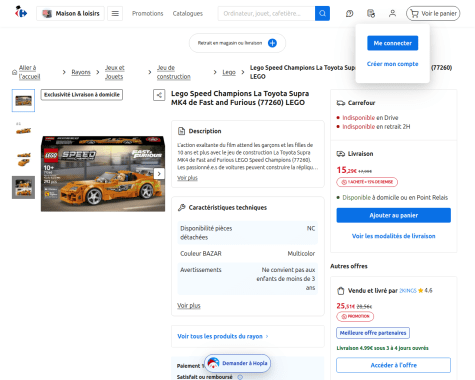Focus the product search field
The image size is (475, 380).
point(266,13)
